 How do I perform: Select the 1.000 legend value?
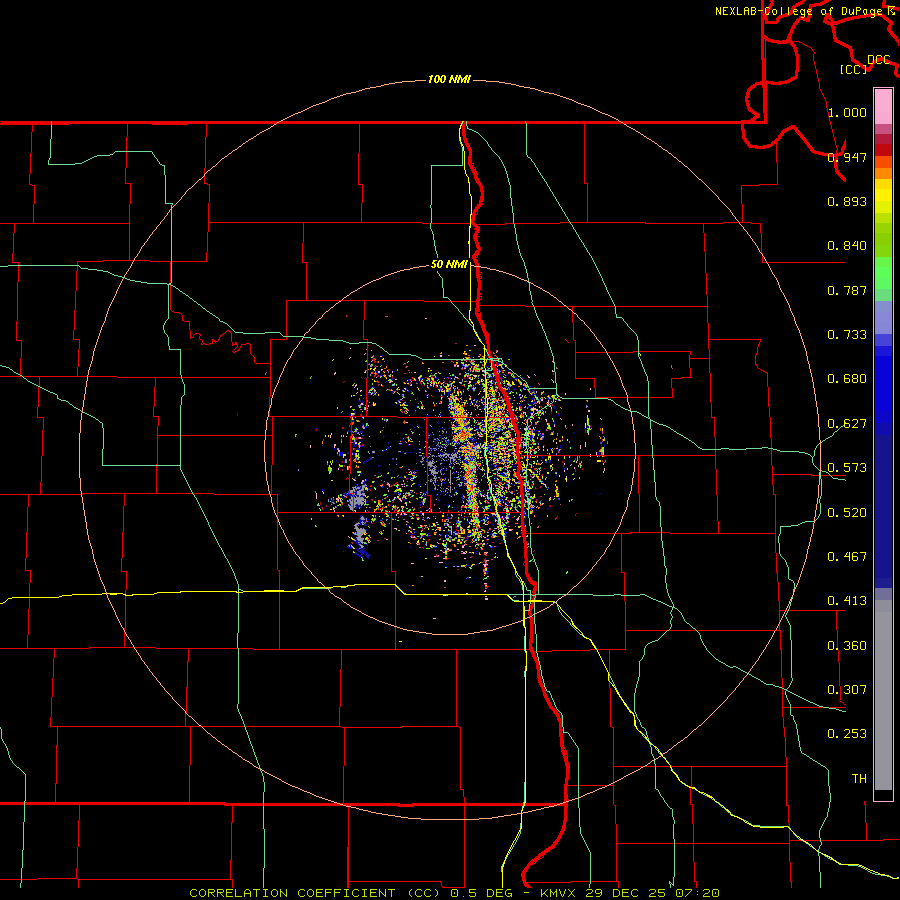tap(847, 112)
